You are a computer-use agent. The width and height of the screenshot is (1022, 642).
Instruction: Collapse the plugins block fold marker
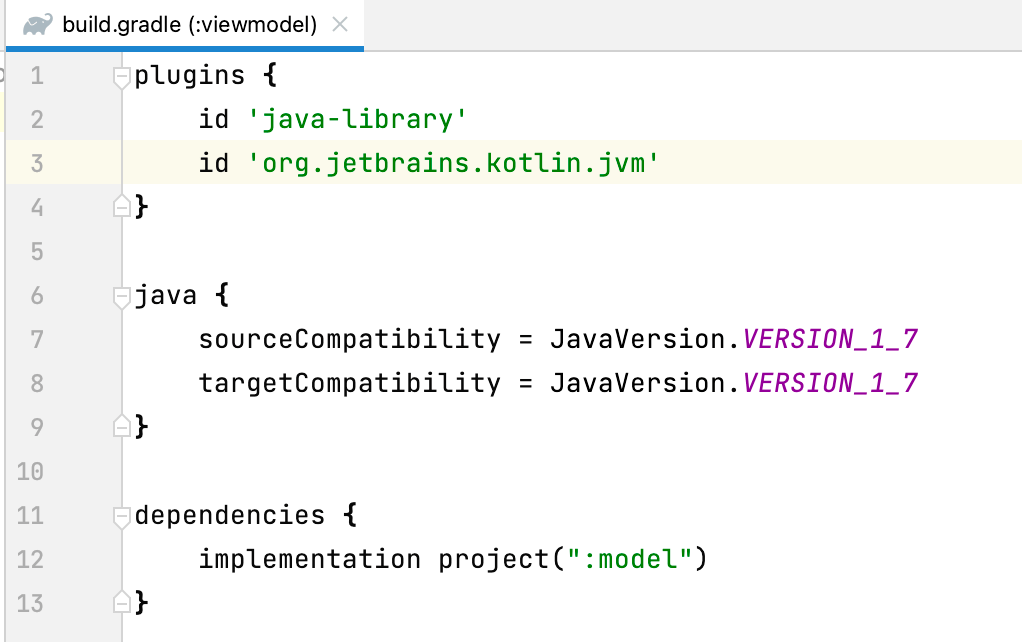[x=122, y=76]
